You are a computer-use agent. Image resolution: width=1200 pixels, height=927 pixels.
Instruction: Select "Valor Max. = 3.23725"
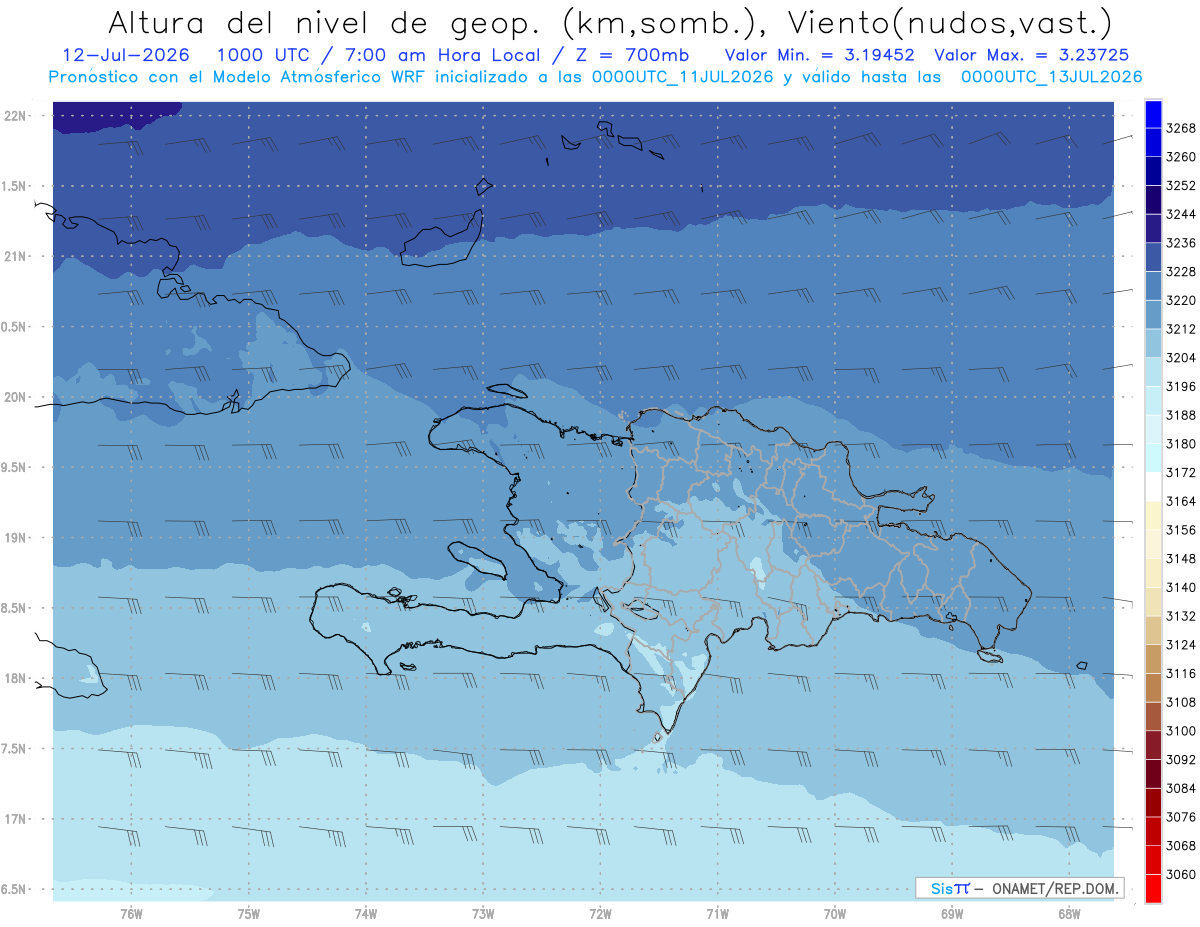click(x=1032, y=55)
